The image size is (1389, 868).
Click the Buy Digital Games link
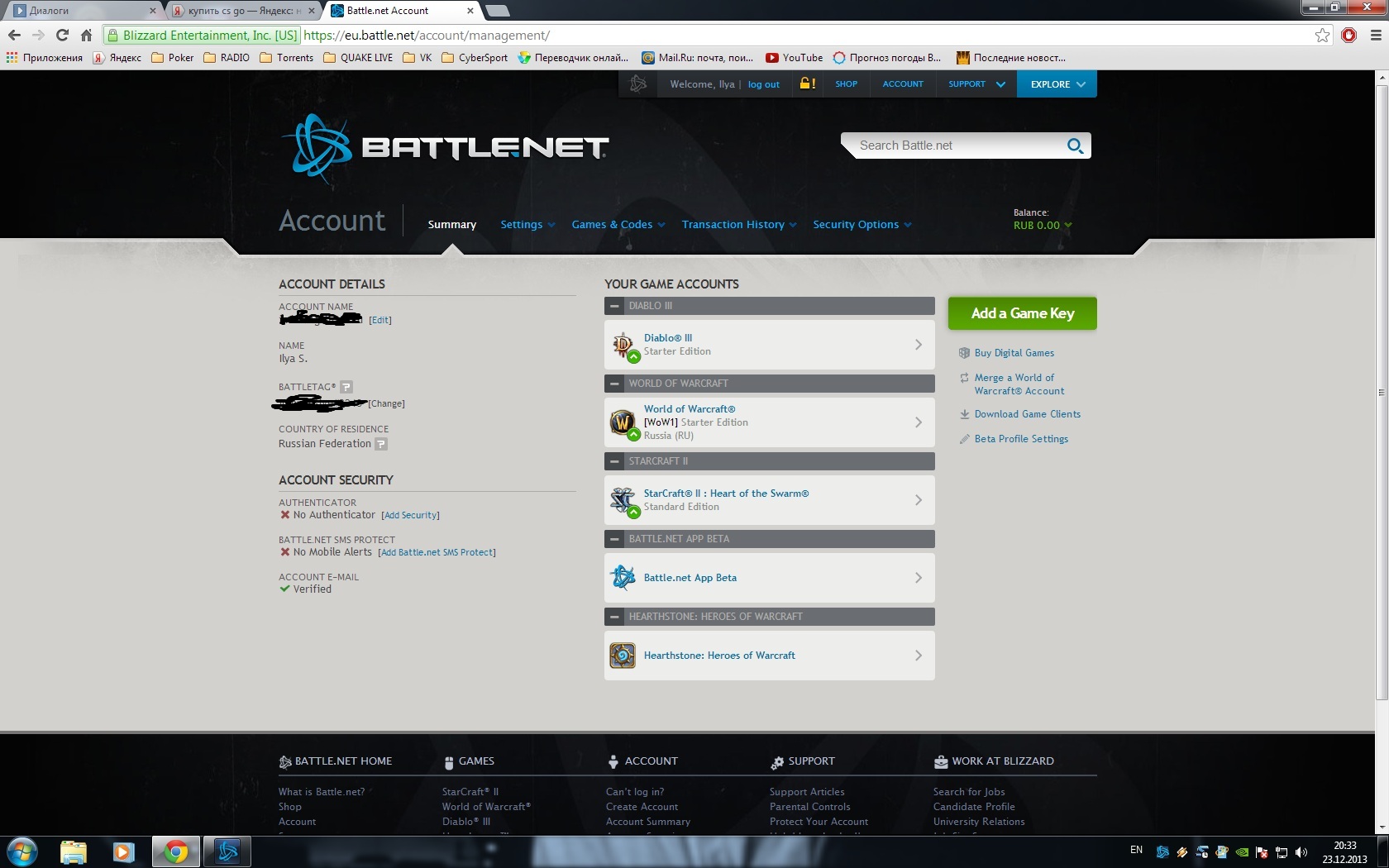coord(1014,353)
